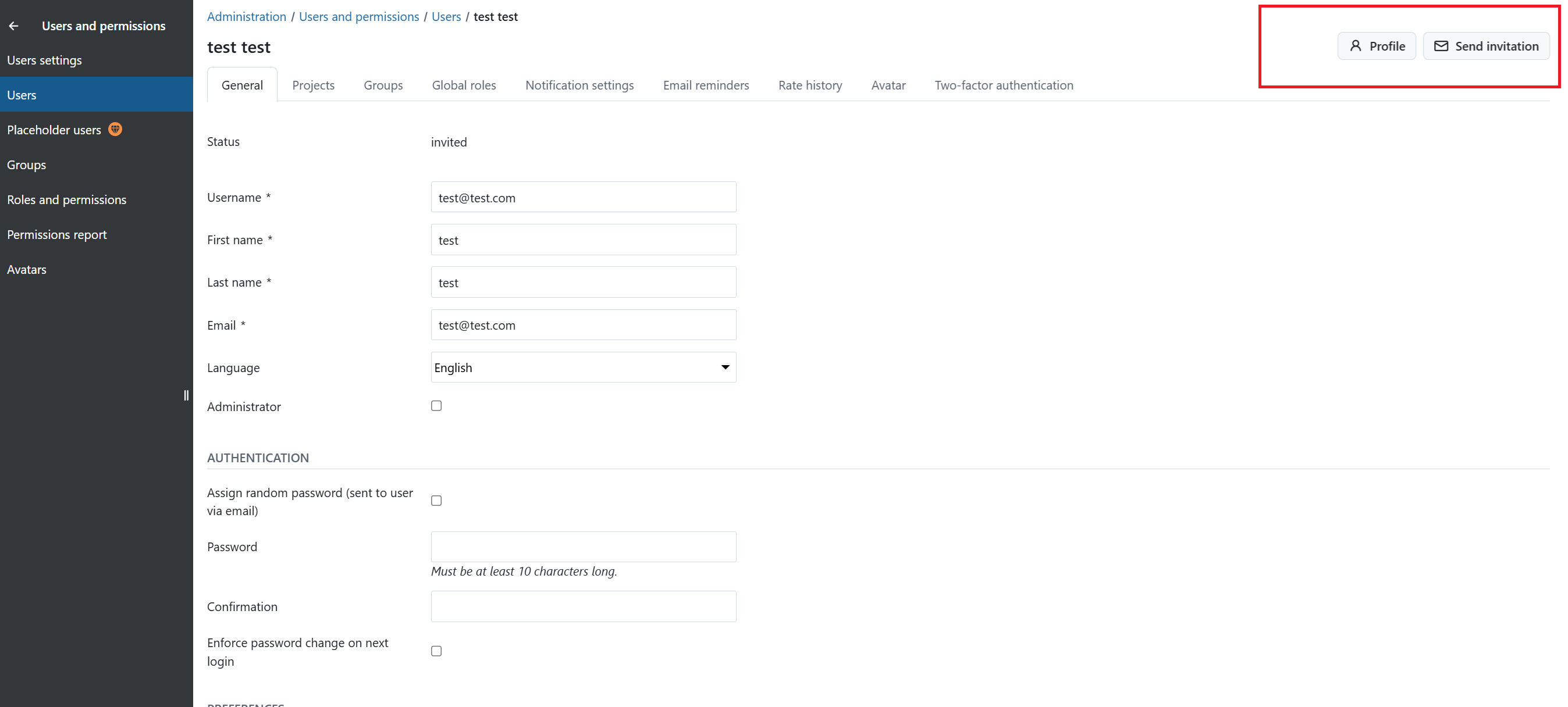This screenshot has width=1568, height=707.
Task: Toggle Enforce password change on next login
Action: click(x=436, y=651)
